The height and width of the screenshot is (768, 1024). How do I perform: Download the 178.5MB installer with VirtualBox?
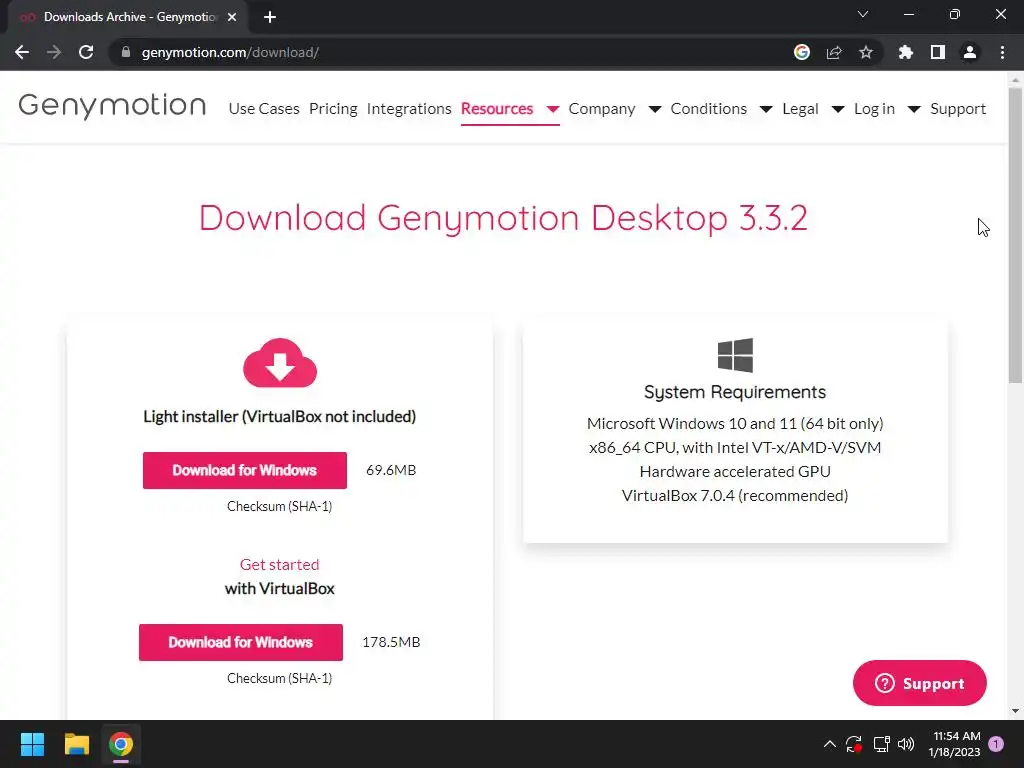coord(241,642)
